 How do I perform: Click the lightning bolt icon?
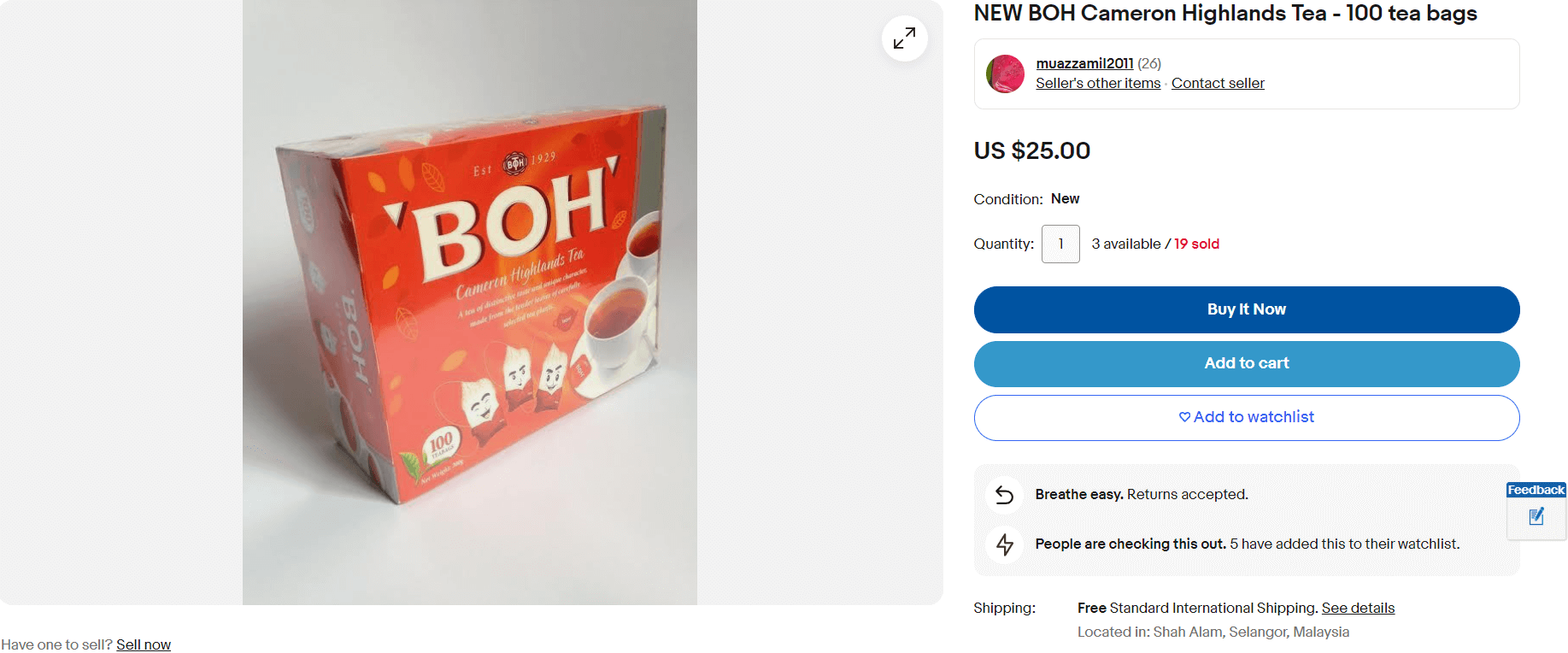[1005, 544]
